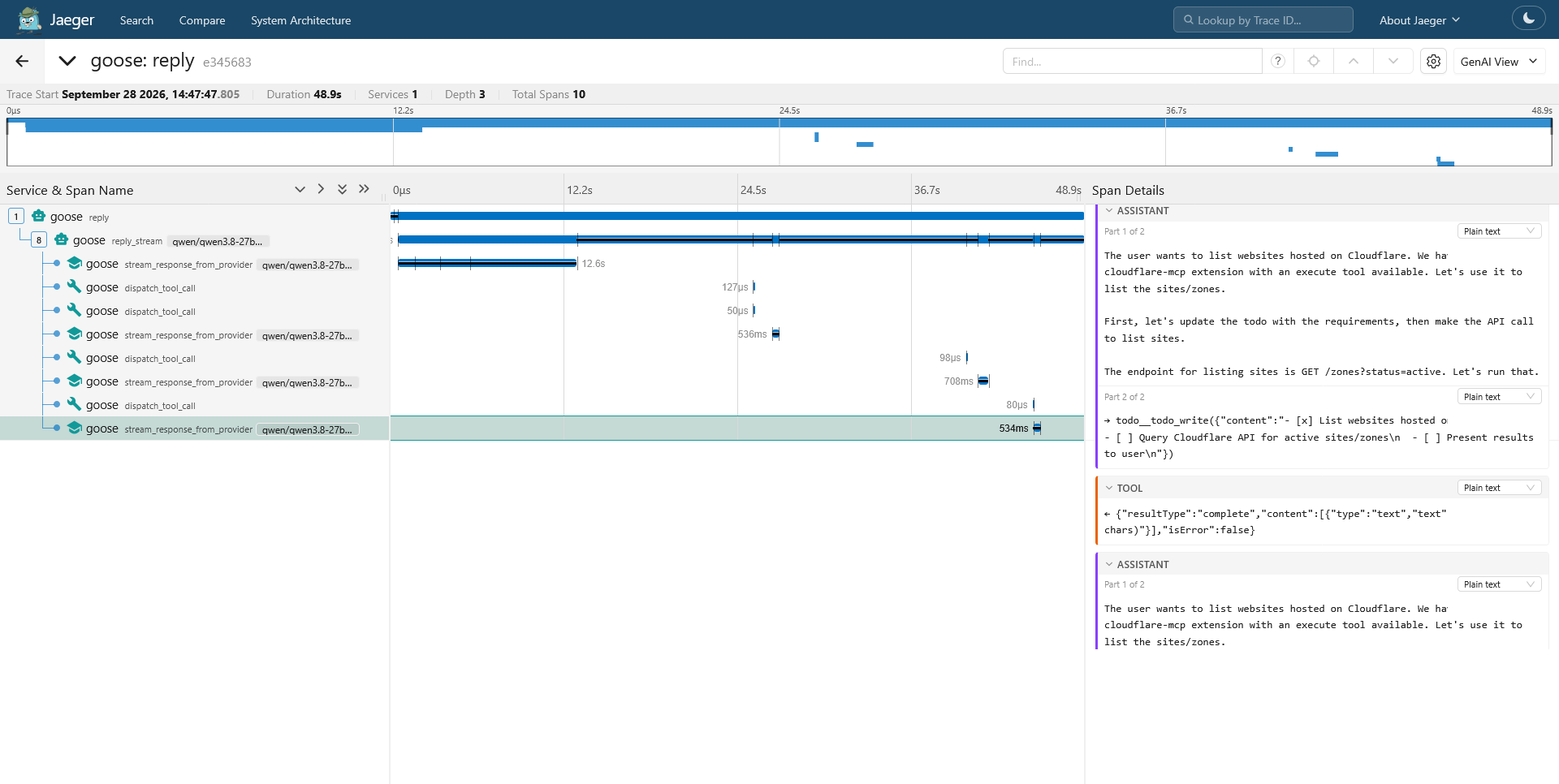Toggle dark mode with the moon icon

[x=1529, y=19]
